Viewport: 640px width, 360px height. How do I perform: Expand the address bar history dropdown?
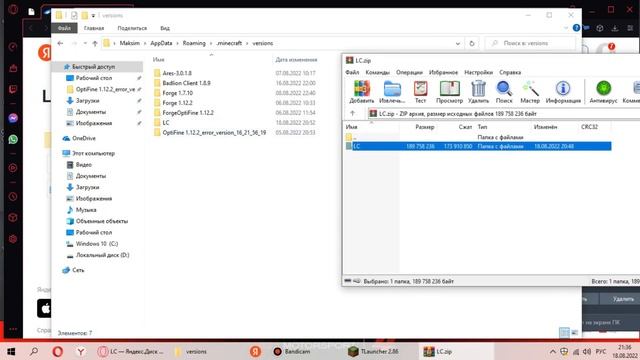click(458, 43)
